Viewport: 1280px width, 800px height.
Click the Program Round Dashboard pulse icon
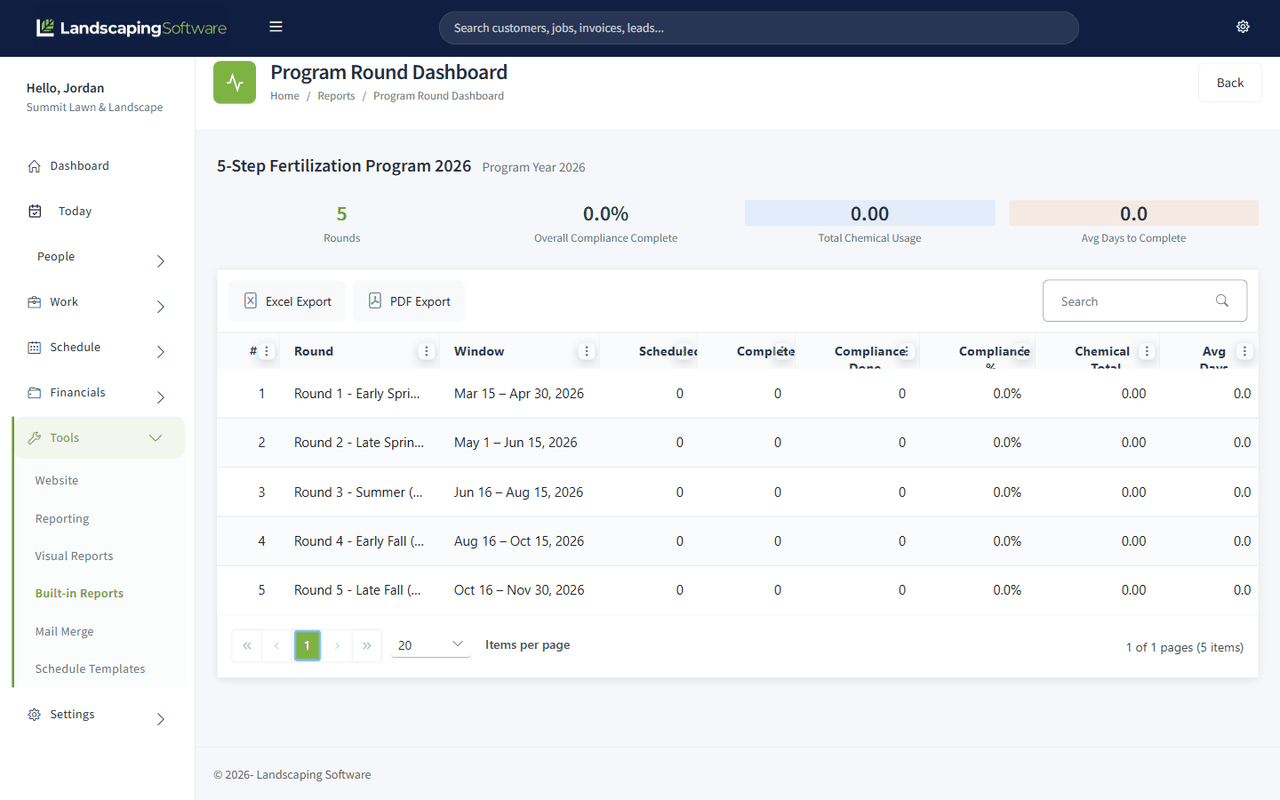pos(235,82)
